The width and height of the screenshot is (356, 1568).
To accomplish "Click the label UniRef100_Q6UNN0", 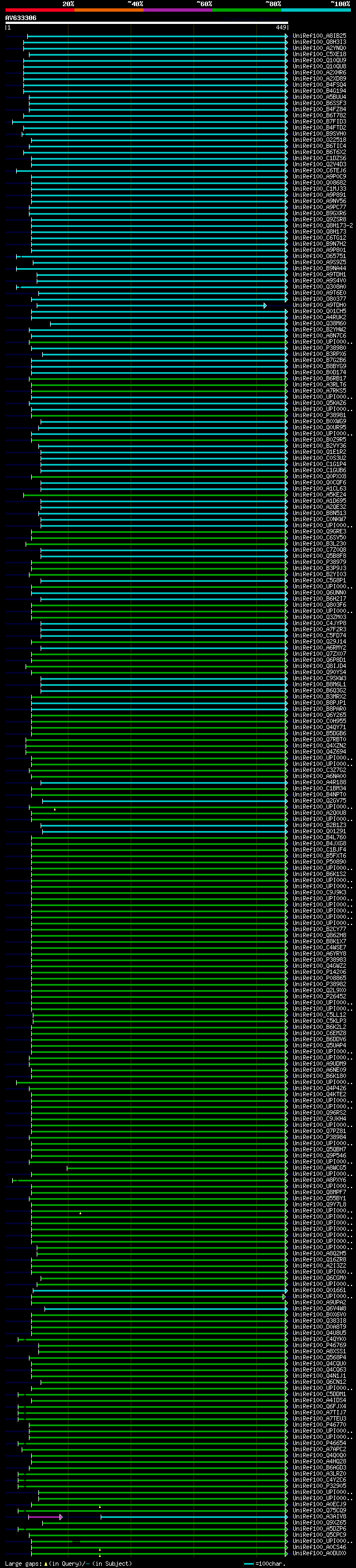I will click(319, 593).
